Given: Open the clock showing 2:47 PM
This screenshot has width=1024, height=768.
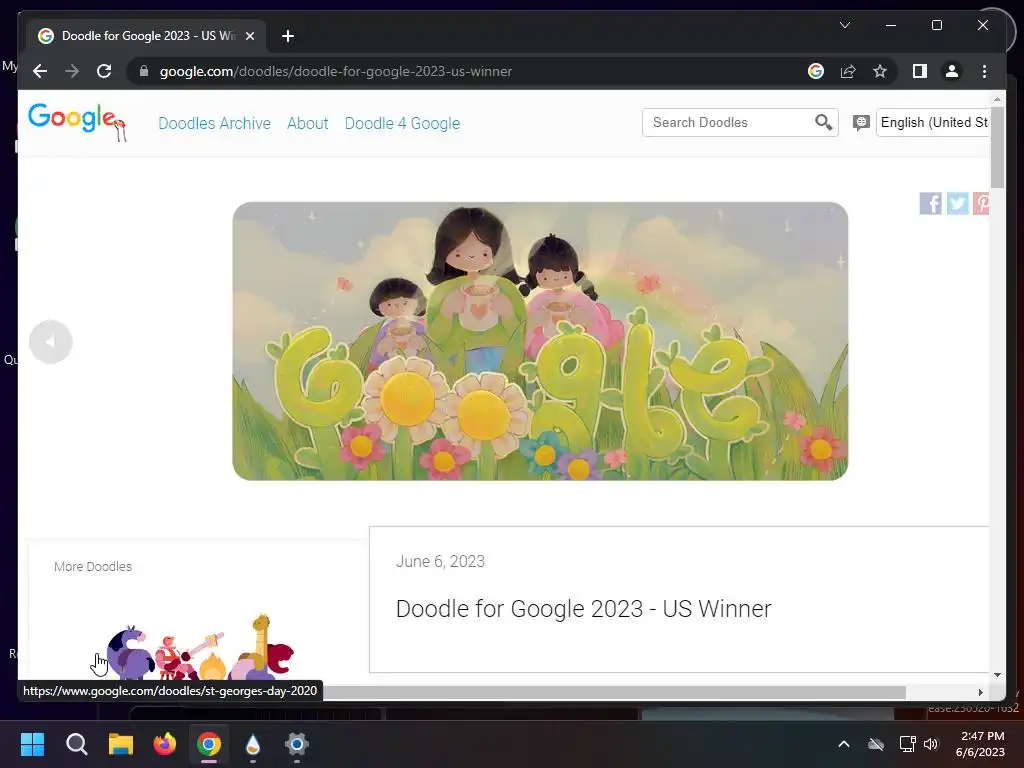Looking at the screenshot, I should point(980,744).
